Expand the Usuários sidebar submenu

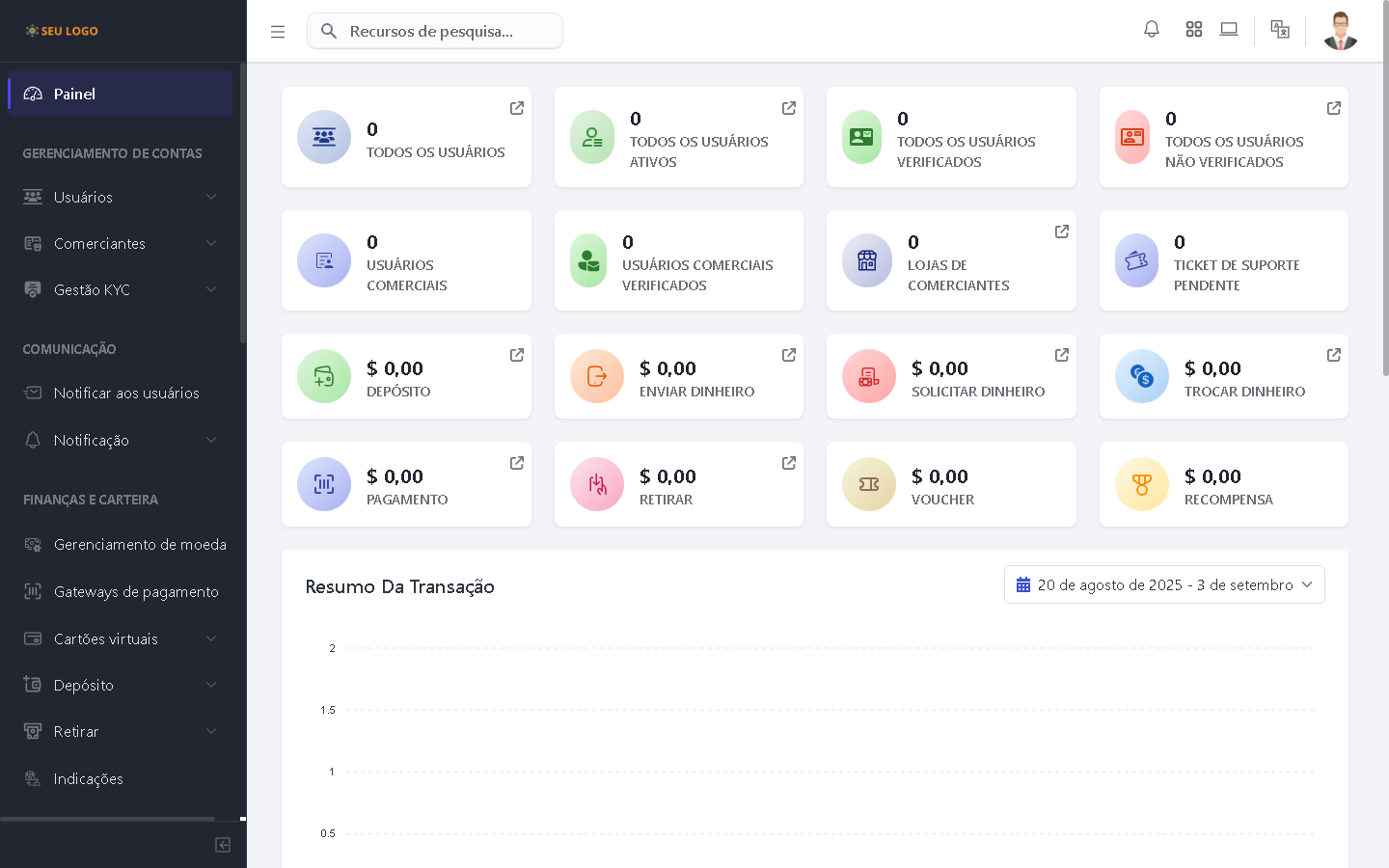pos(121,197)
